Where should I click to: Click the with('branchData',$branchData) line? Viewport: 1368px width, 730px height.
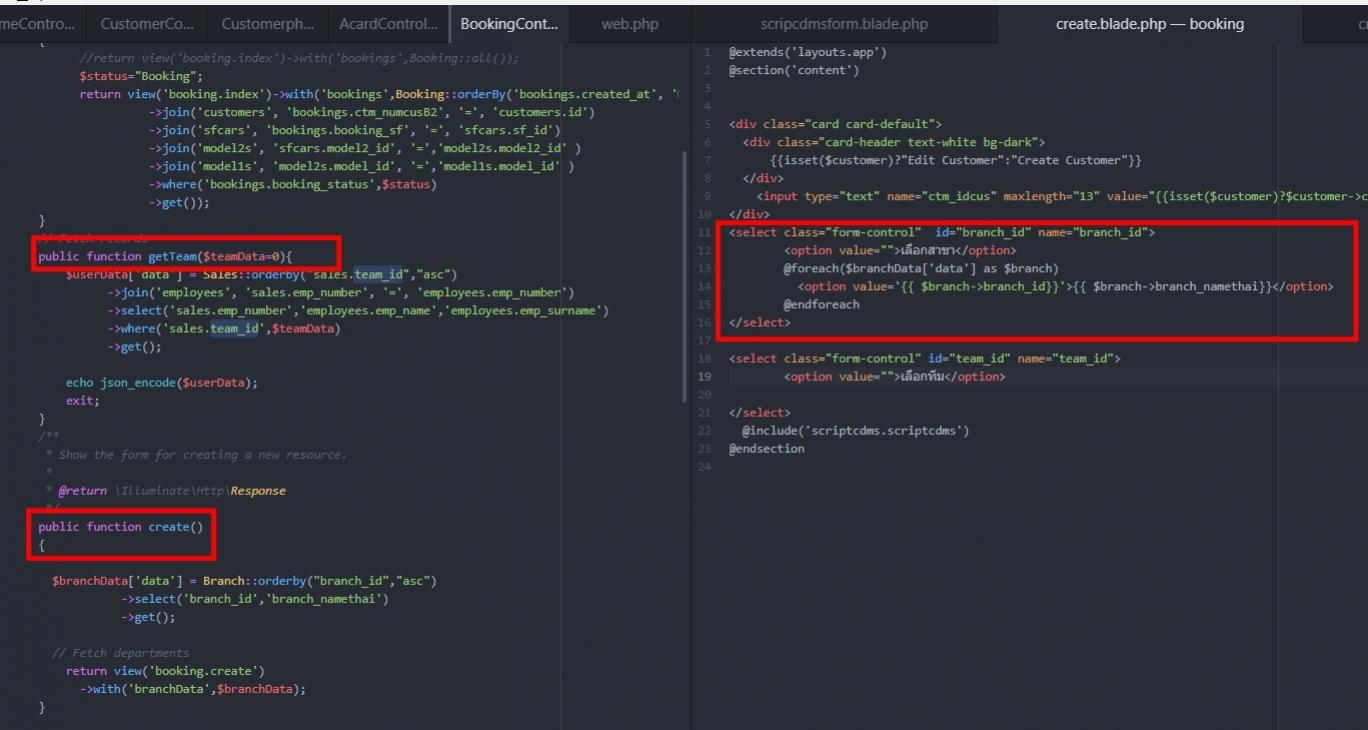click(x=193, y=689)
